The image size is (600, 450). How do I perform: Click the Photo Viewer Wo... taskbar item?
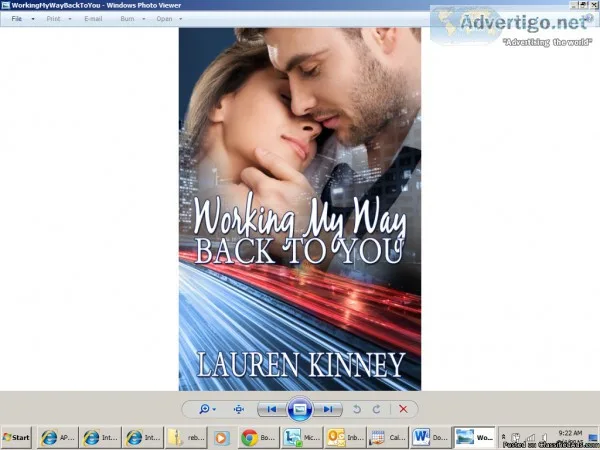tap(474, 437)
